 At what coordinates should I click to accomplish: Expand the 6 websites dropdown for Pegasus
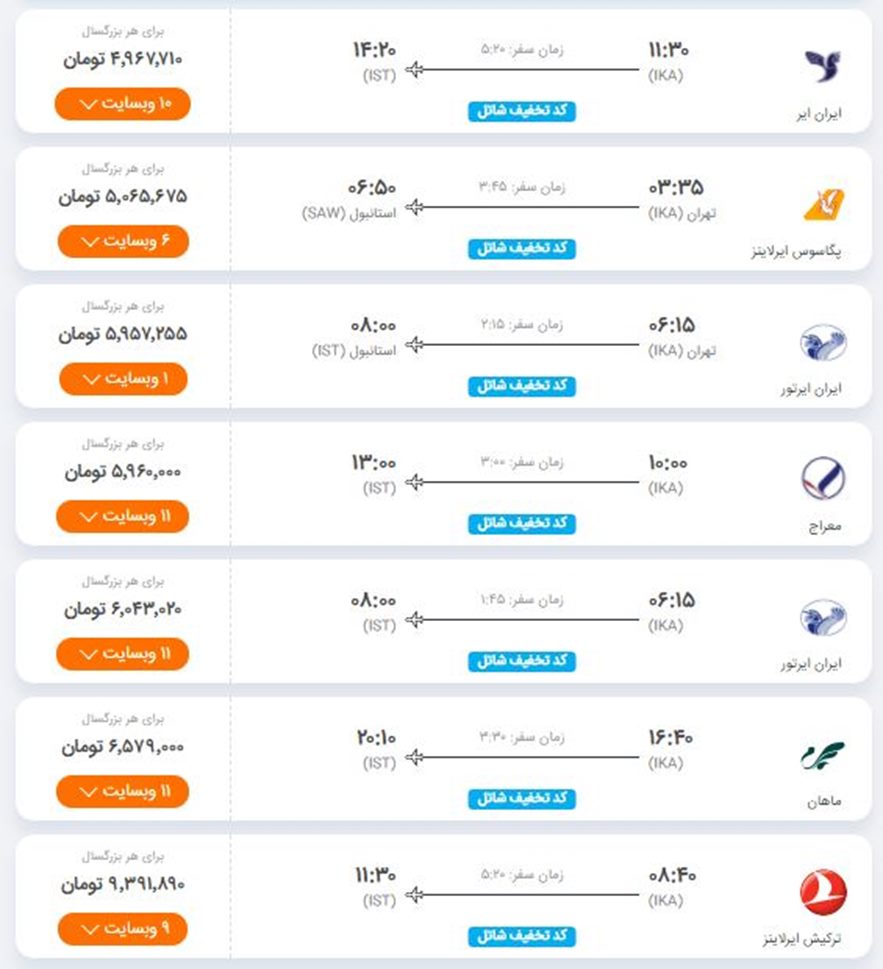(122, 242)
